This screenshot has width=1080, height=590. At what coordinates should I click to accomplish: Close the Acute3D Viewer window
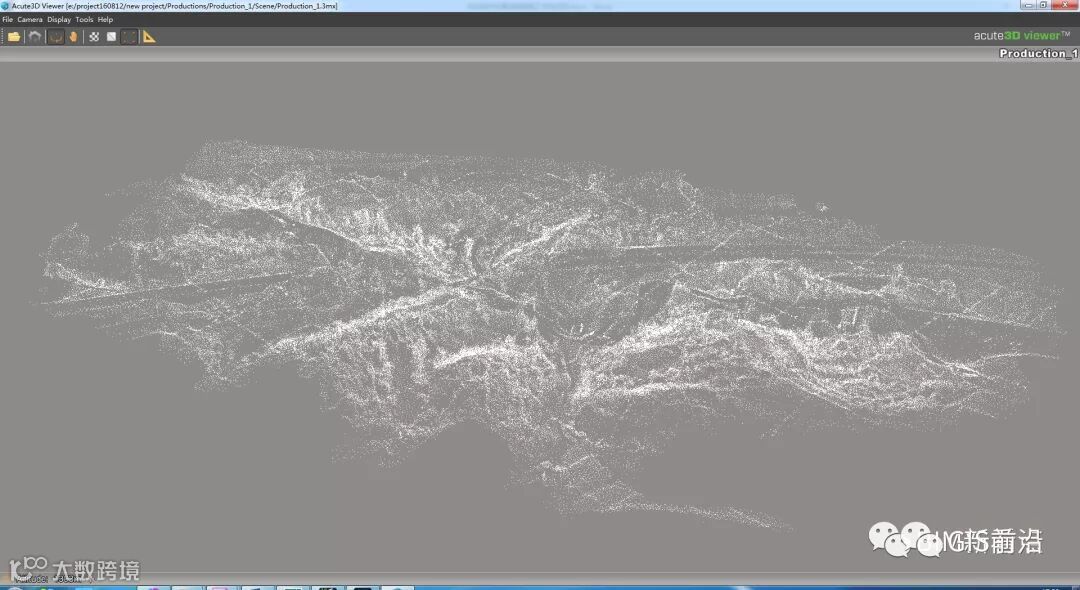pos(1065,5)
